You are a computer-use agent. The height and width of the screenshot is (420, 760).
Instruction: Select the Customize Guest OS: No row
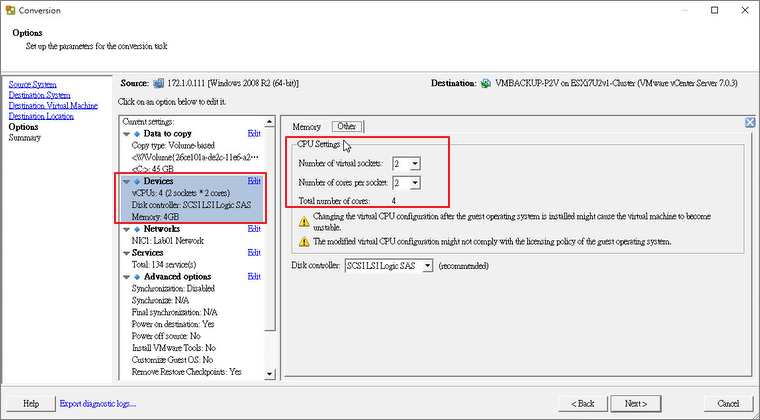coord(172,360)
